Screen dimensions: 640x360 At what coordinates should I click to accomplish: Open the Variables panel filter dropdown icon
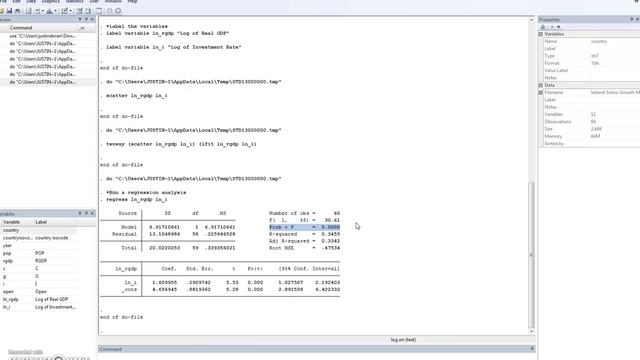80,213
